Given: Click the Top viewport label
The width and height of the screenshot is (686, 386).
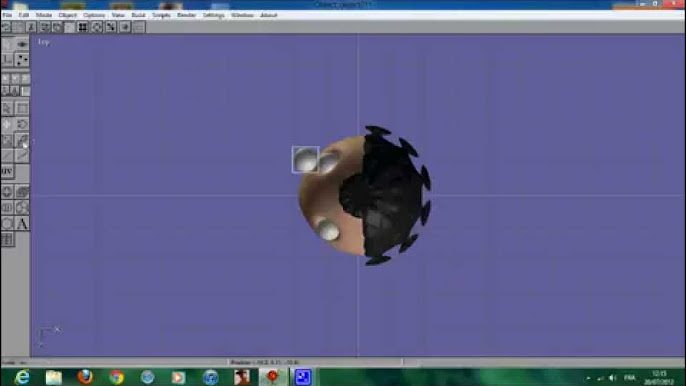Looking at the screenshot, I should [x=44, y=42].
